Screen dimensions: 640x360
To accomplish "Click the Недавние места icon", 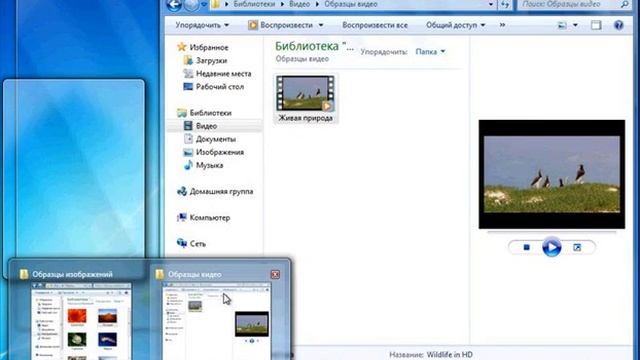I will coord(188,73).
